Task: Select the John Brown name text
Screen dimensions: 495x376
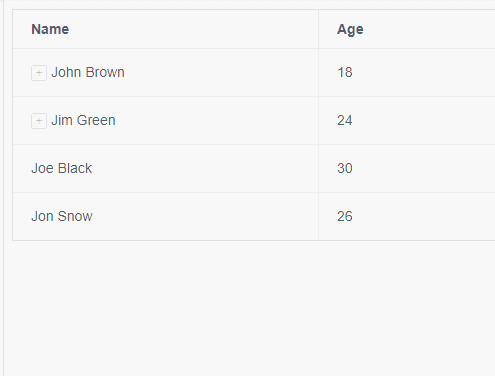Action: click(88, 72)
